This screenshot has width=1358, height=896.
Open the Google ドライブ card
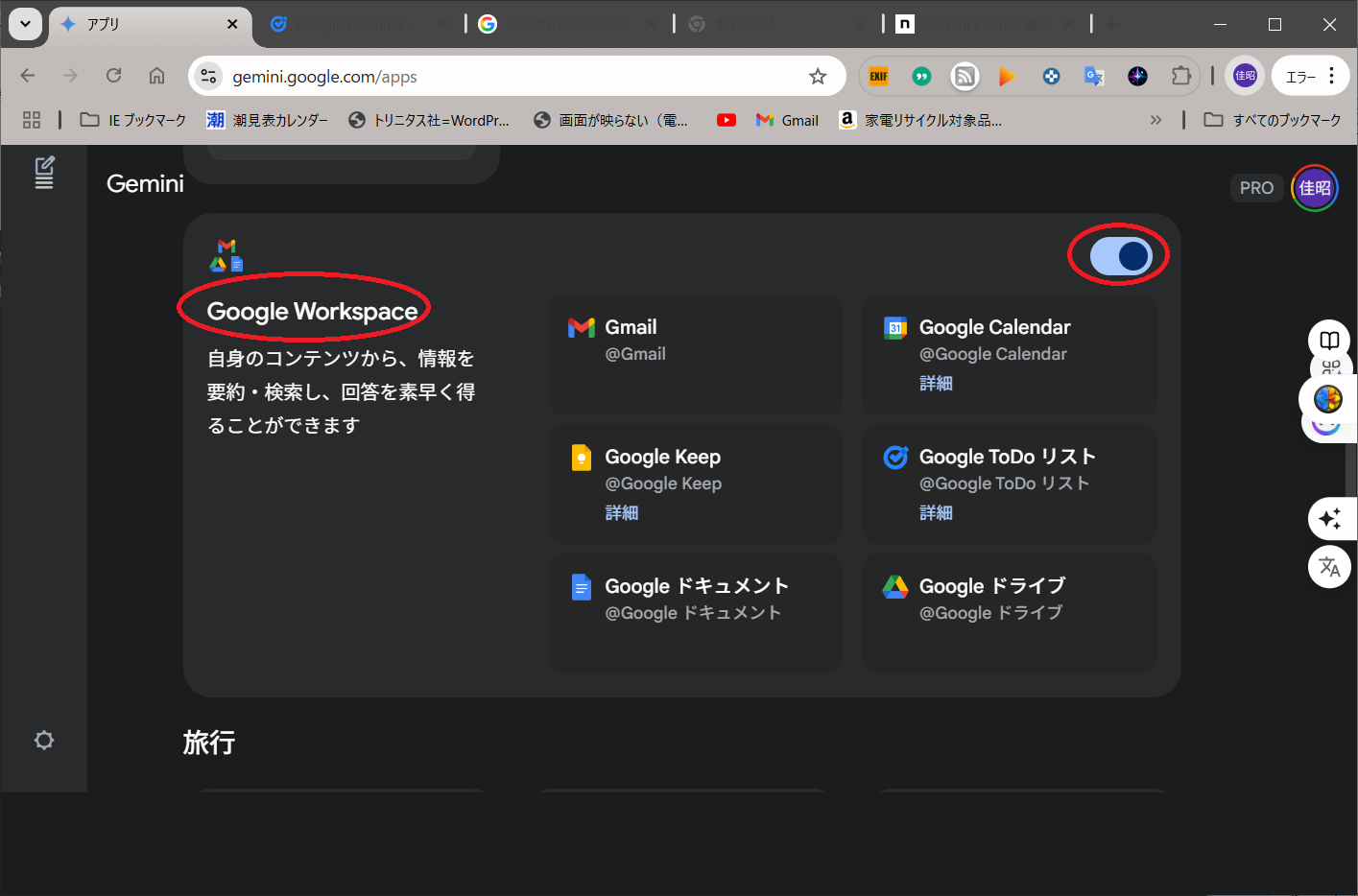click(x=1009, y=613)
